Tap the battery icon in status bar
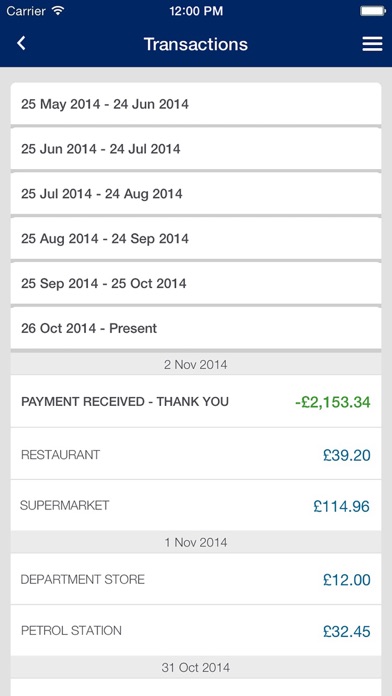Screen dimensions: 392x696 click(x=372, y=11)
